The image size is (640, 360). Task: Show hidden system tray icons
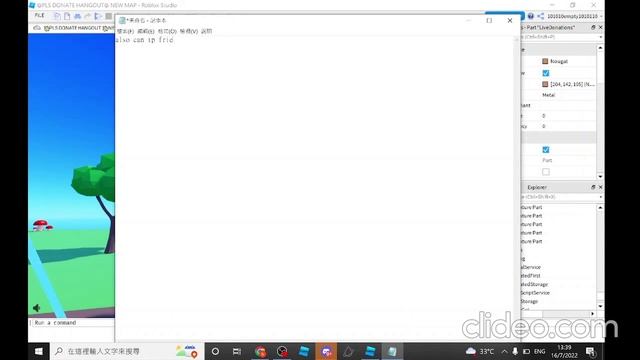(504, 351)
